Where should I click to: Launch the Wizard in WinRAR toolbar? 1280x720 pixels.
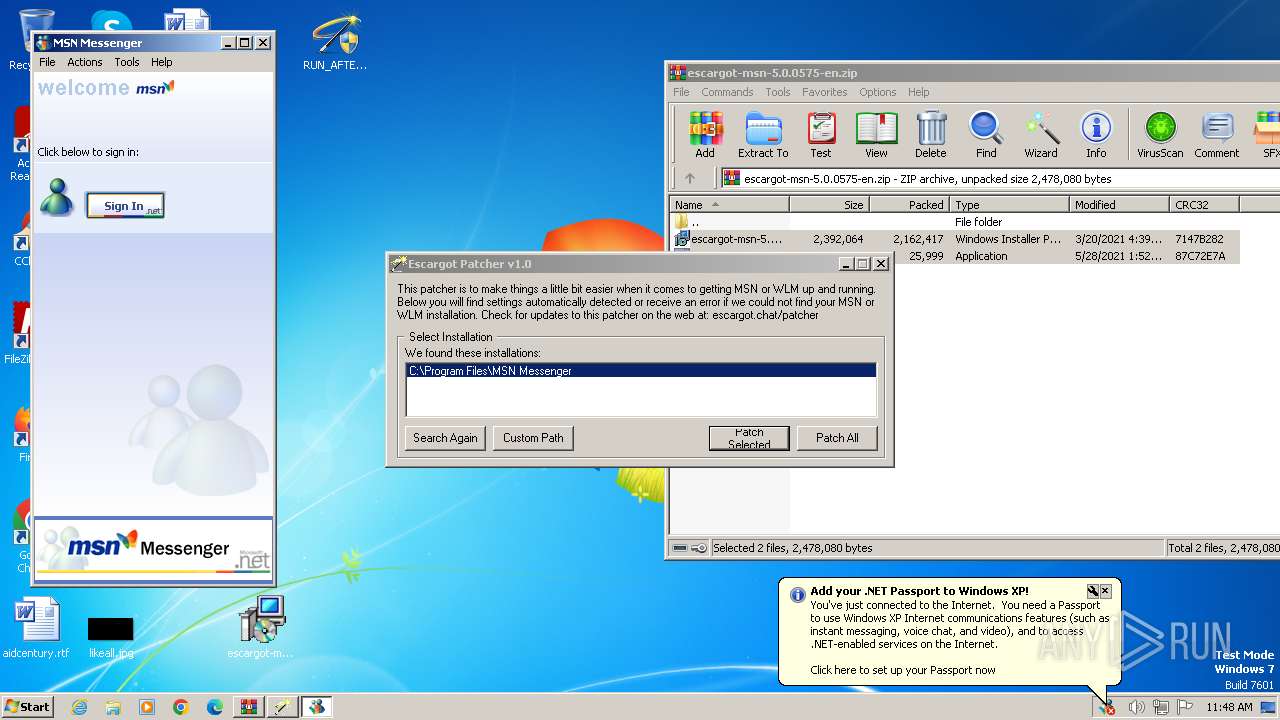1041,135
